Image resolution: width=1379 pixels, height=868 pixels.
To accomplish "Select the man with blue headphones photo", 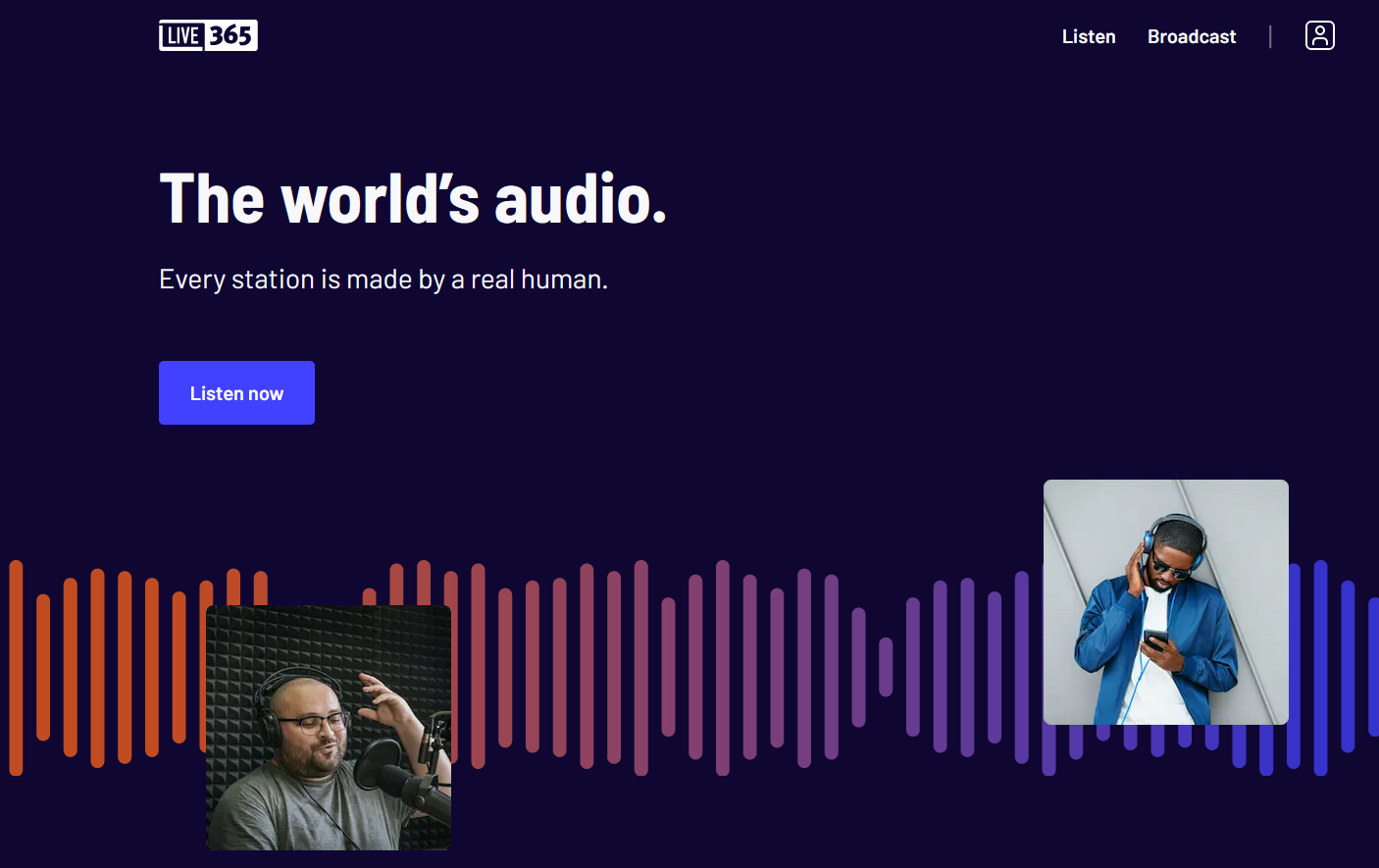I will click(1166, 602).
